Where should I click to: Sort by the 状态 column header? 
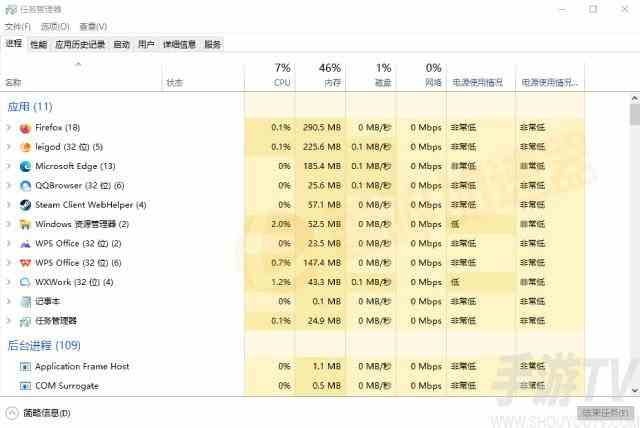[203, 78]
